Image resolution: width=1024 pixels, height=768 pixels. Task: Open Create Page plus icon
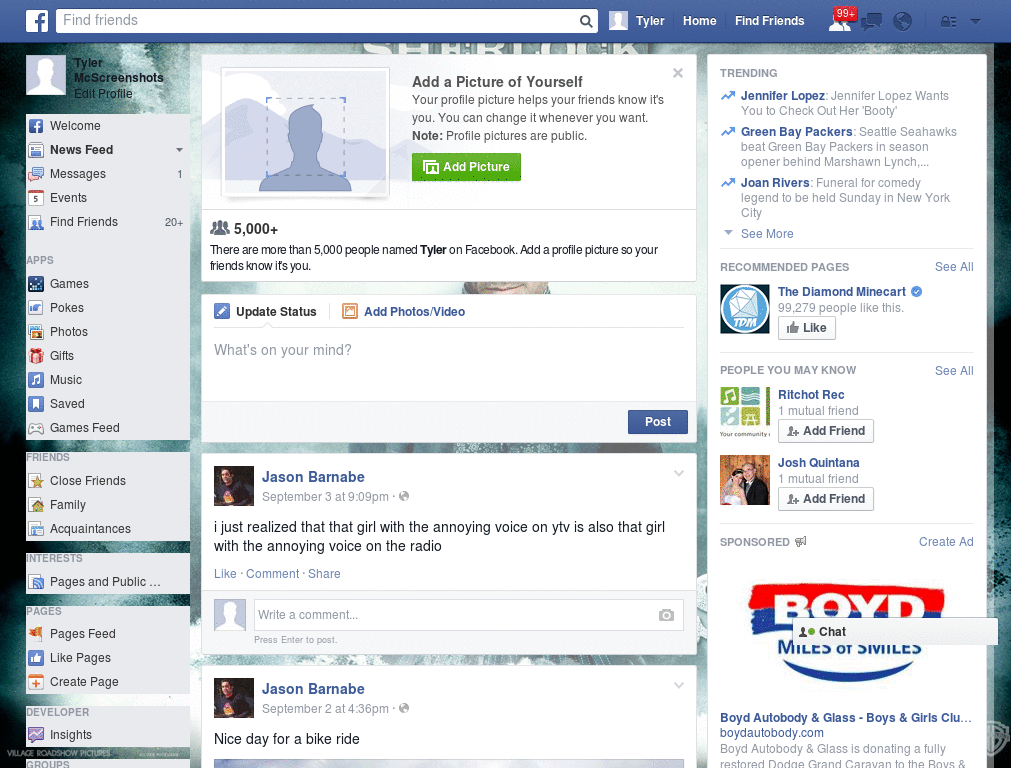[36, 682]
